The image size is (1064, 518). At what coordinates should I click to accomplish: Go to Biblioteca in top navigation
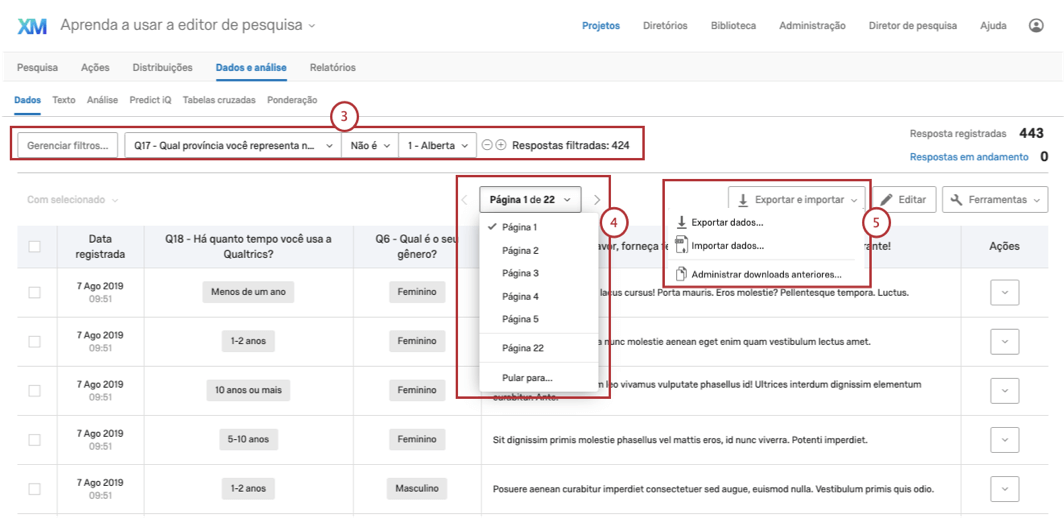click(x=734, y=26)
